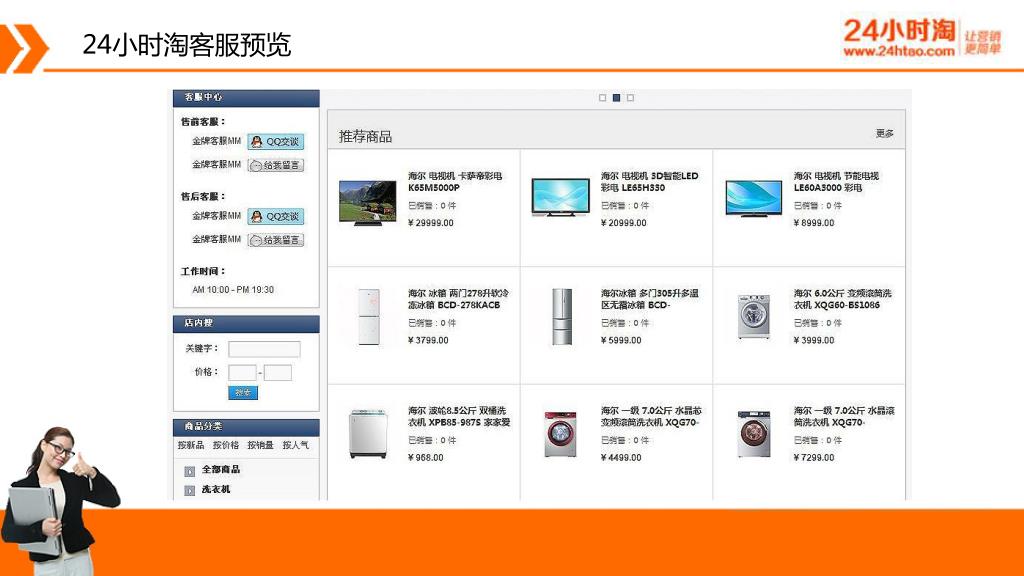The height and width of the screenshot is (576, 1024).
Task: Click the 24小时淘 logo
Action: [922, 37]
